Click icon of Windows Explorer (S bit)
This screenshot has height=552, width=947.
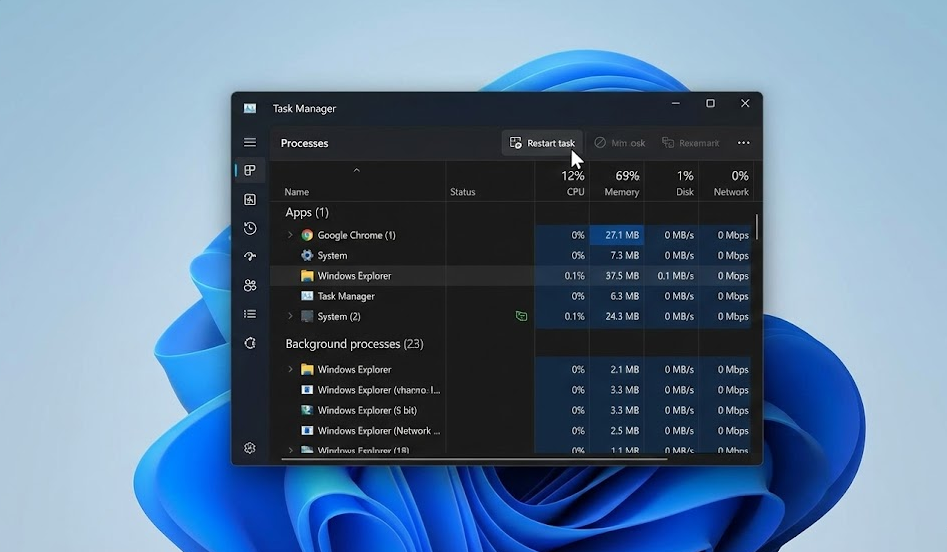pyautogui.click(x=307, y=410)
